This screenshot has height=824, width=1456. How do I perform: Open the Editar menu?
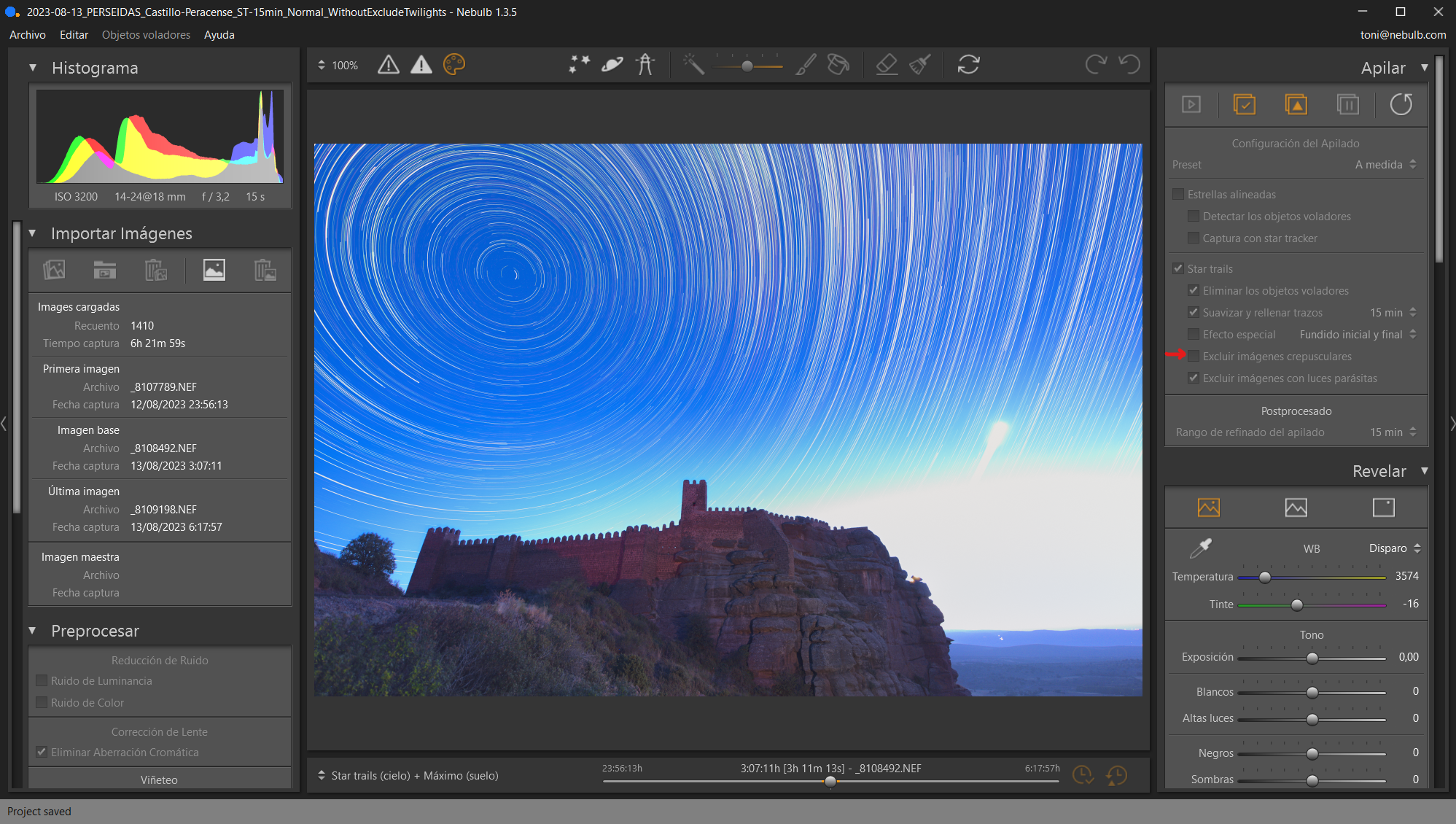[74, 35]
